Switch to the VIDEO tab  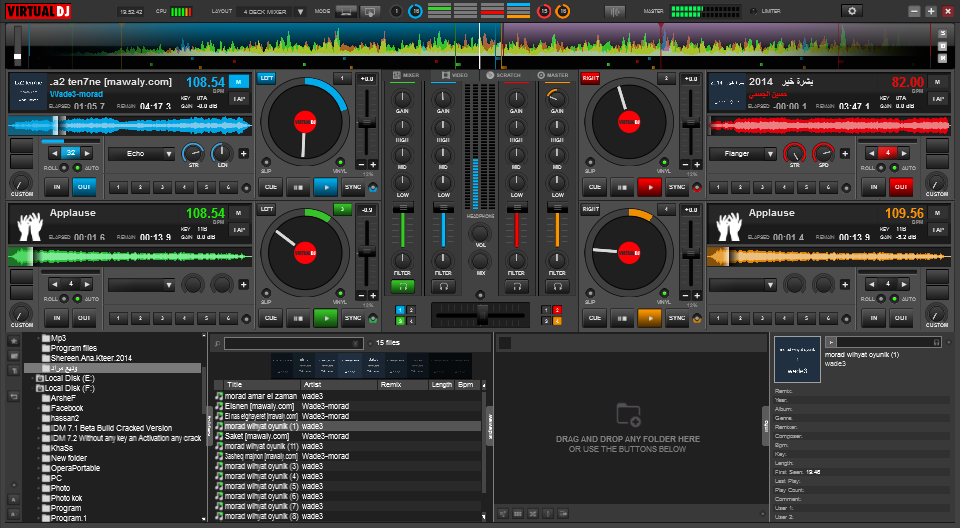pyautogui.click(x=455, y=75)
